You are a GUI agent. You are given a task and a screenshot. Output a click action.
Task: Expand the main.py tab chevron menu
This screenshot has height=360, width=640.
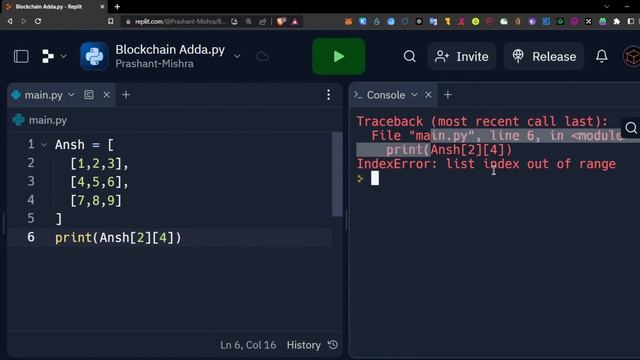tap(71, 95)
